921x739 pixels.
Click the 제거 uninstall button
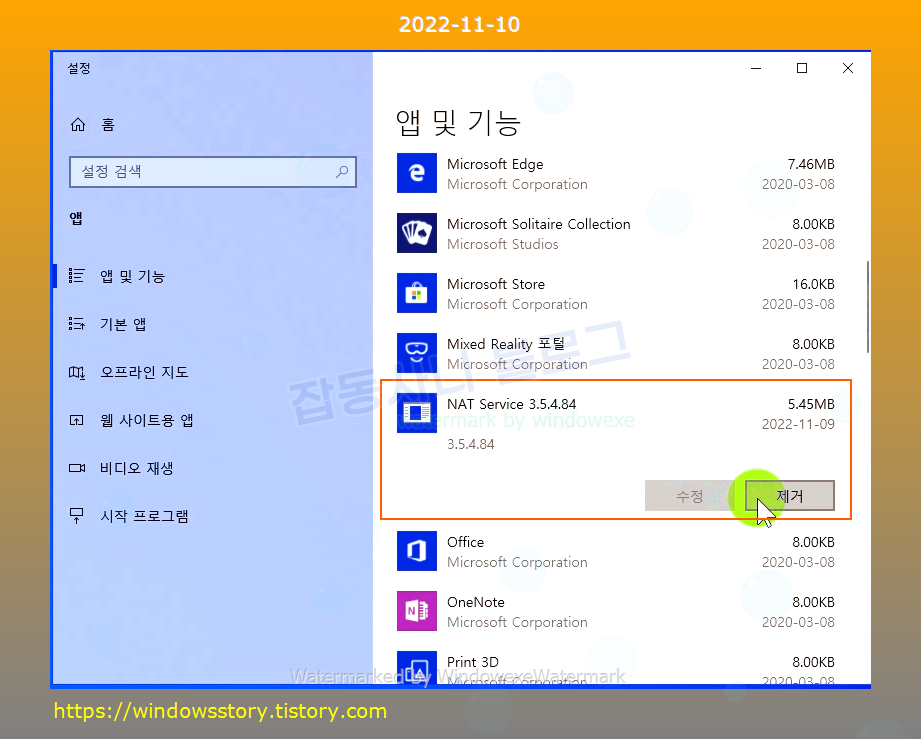(x=789, y=496)
